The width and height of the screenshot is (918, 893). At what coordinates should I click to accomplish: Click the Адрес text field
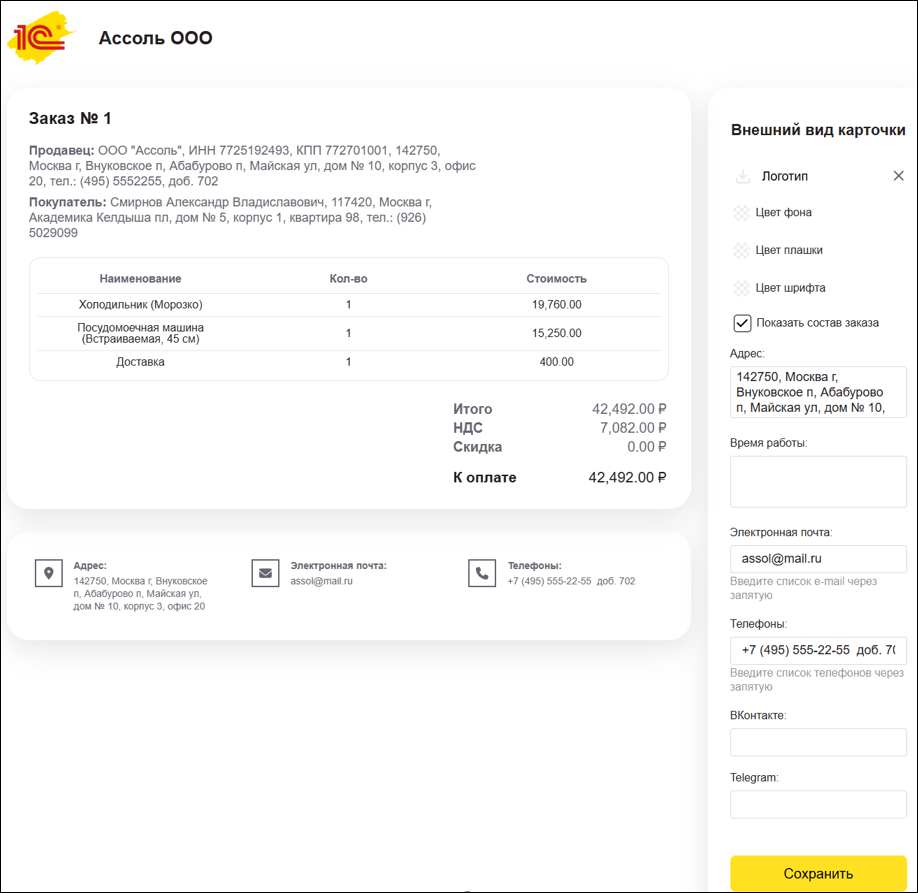[818, 392]
